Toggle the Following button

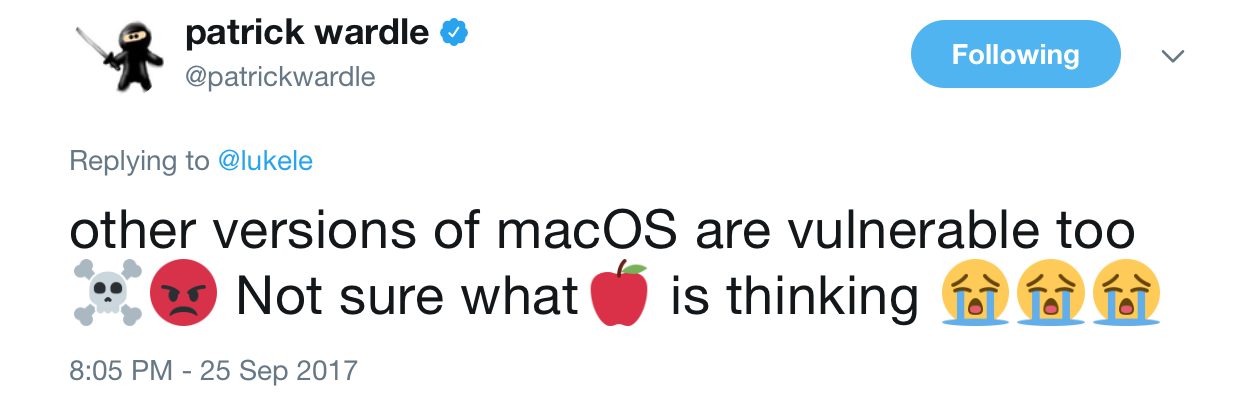point(1014,54)
